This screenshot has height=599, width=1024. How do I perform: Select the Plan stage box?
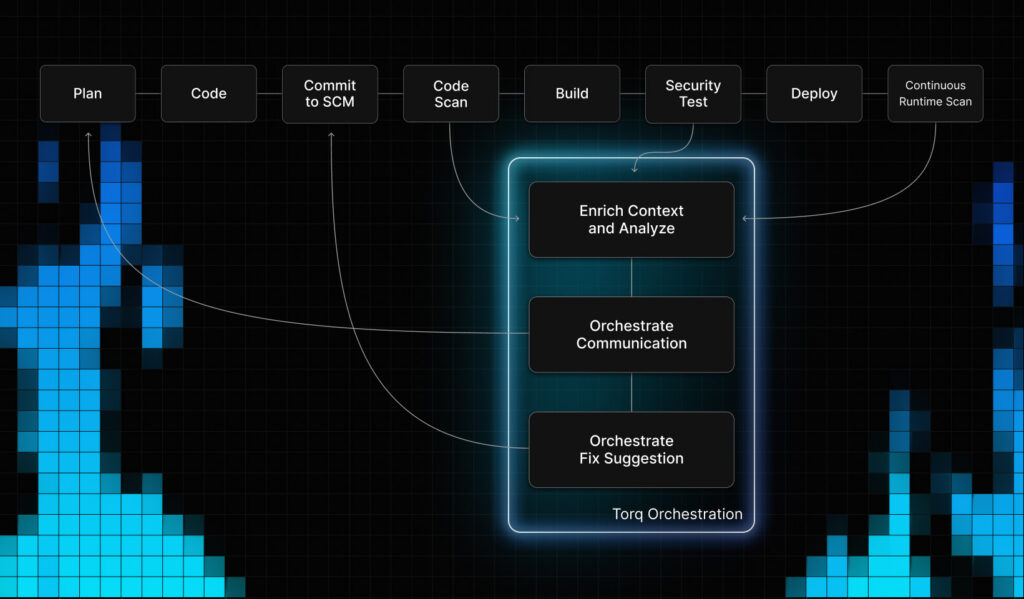(88, 93)
